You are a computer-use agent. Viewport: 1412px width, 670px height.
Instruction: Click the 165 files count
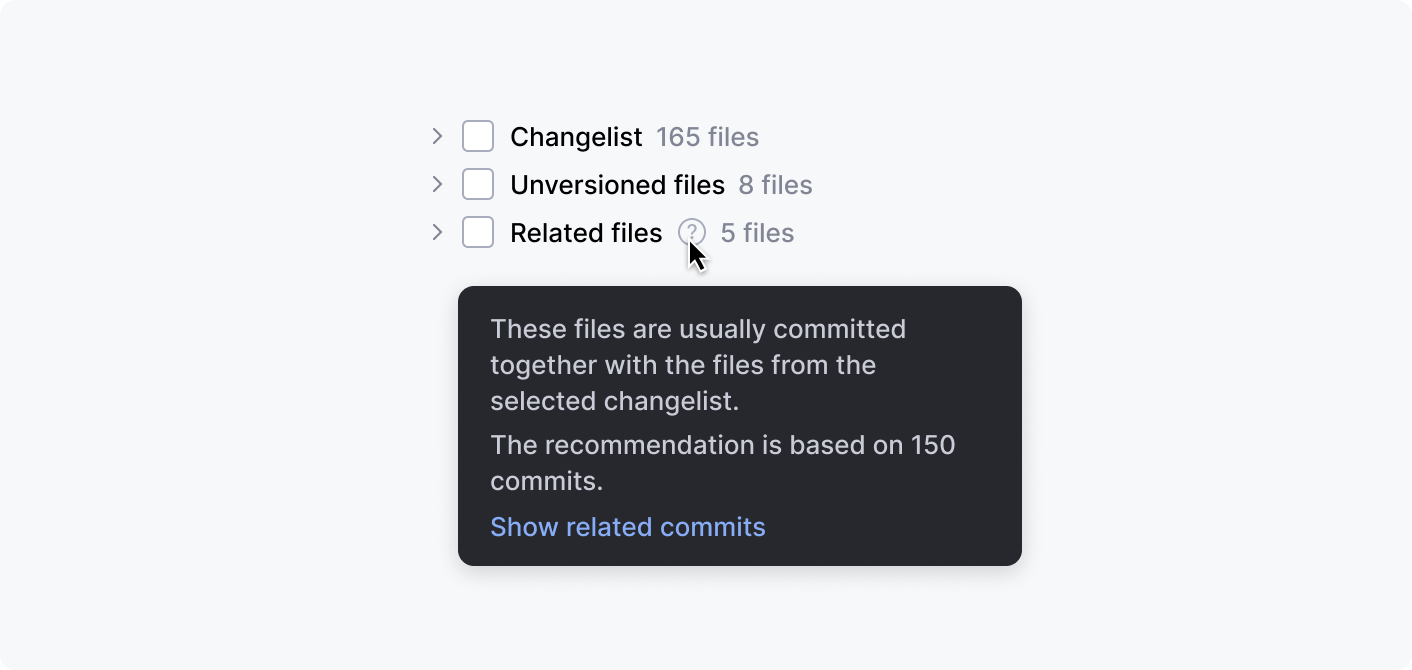pos(707,137)
